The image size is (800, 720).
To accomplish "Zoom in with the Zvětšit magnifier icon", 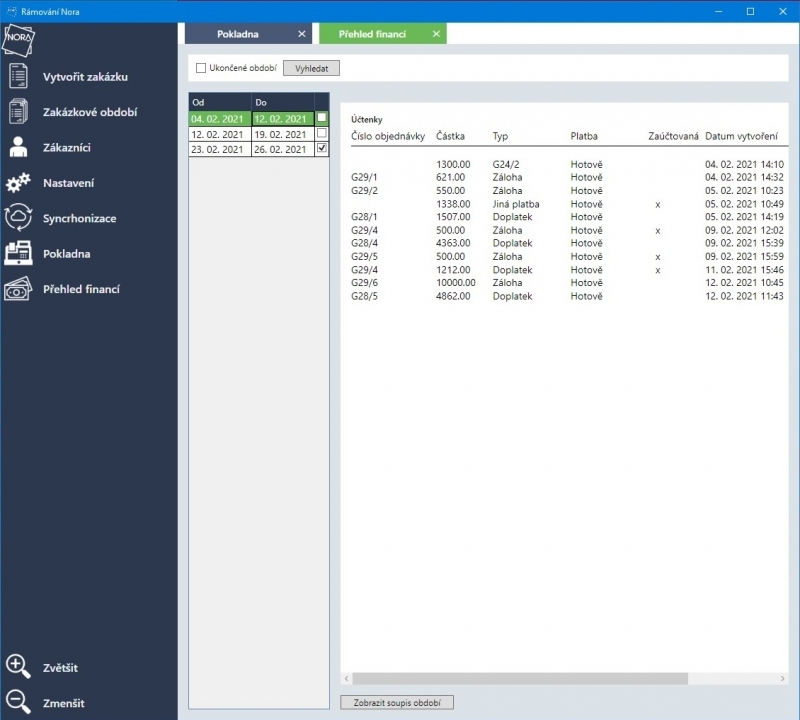I will pos(18,667).
